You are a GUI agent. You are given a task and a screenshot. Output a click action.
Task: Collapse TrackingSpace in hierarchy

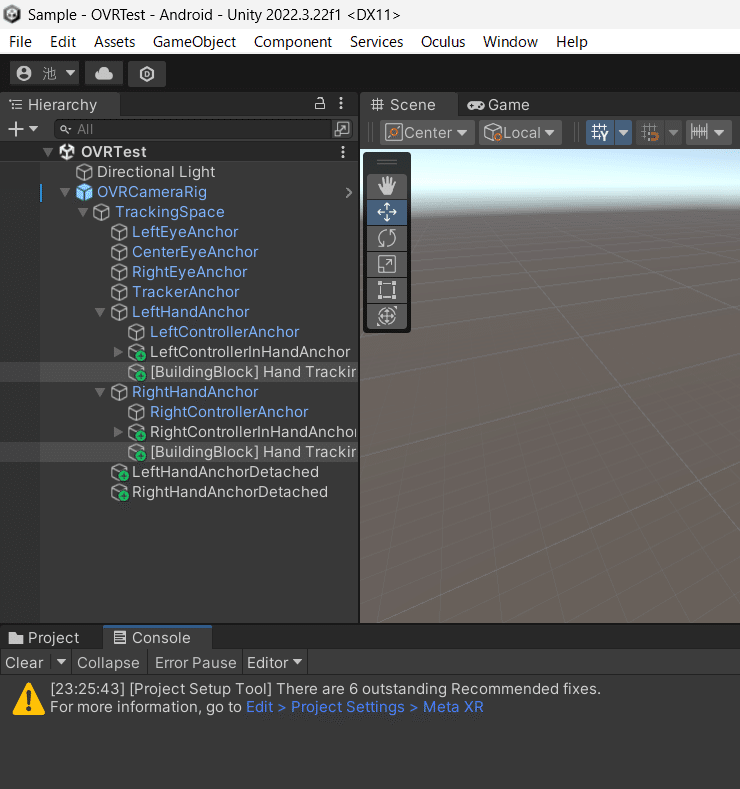point(83,212)
